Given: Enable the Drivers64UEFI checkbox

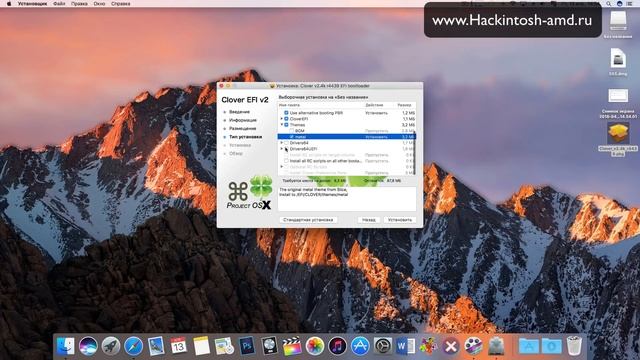Looking at the screenshot, I should (286, 149).
